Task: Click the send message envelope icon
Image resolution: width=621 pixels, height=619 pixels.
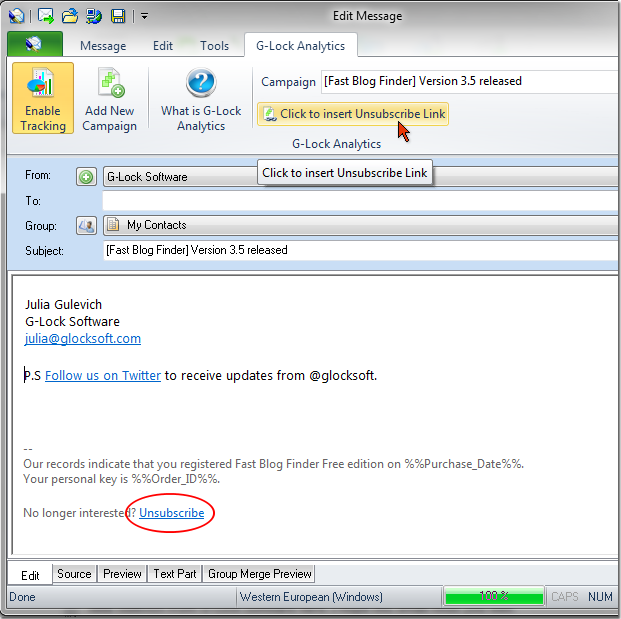Action: pyautogui.click(x=46, y=16)
